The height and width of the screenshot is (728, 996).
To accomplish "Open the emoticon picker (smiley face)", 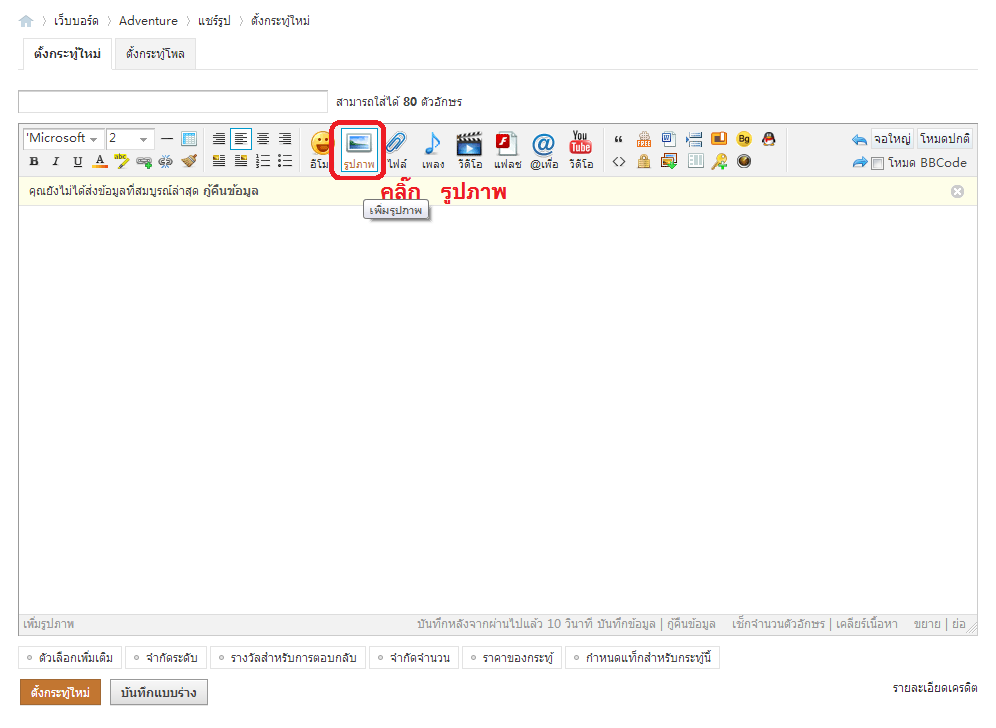I will (x=321, y=150).
